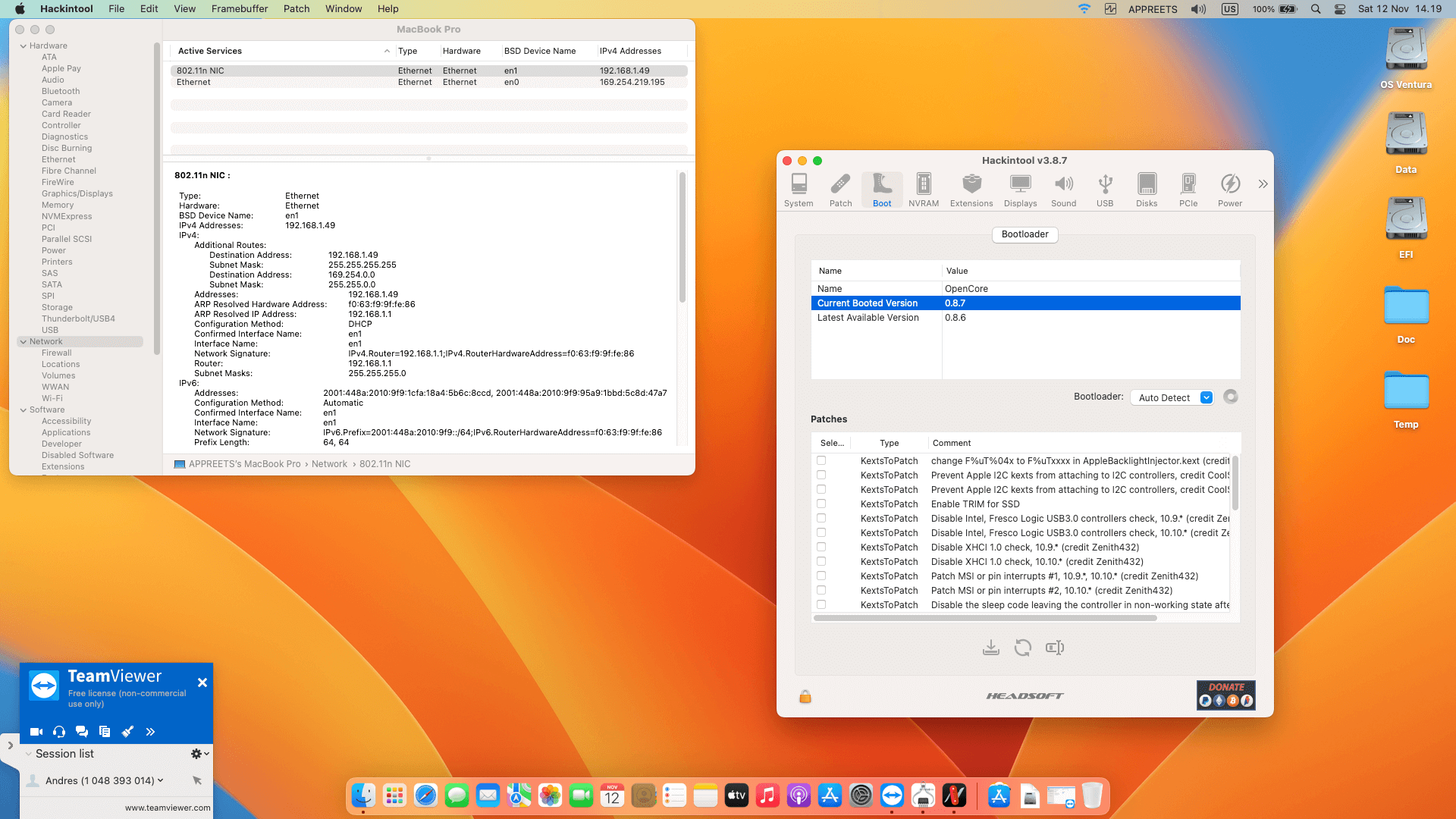Click APPREETS's MacBook Pro in path bar
The width and height of the screenshot is (1456, 819).
pos(245,464)
